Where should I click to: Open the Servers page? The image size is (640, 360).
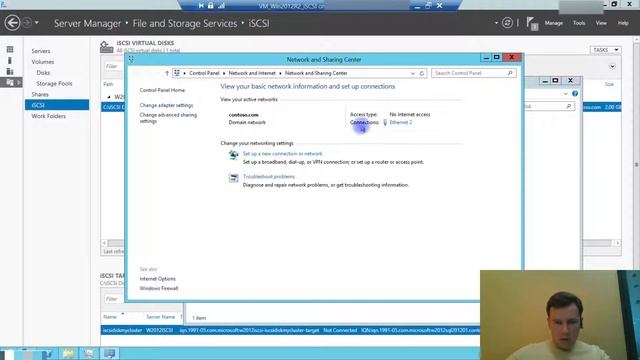tap(41, 51)
